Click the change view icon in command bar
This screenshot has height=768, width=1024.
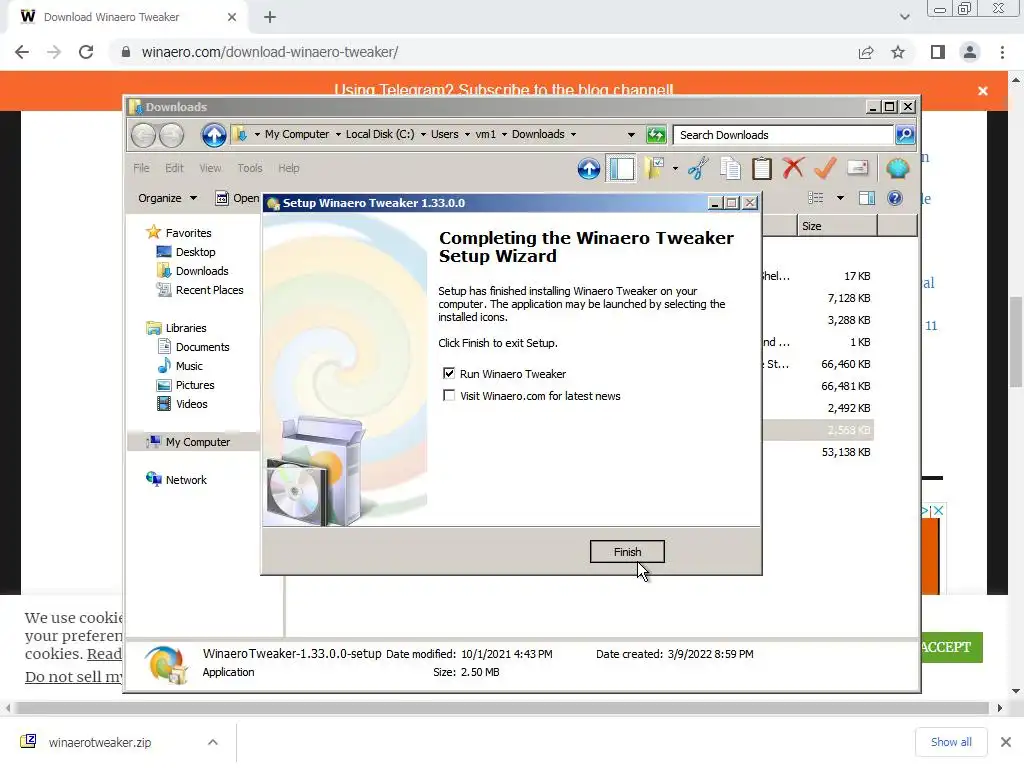pos(816,198)
